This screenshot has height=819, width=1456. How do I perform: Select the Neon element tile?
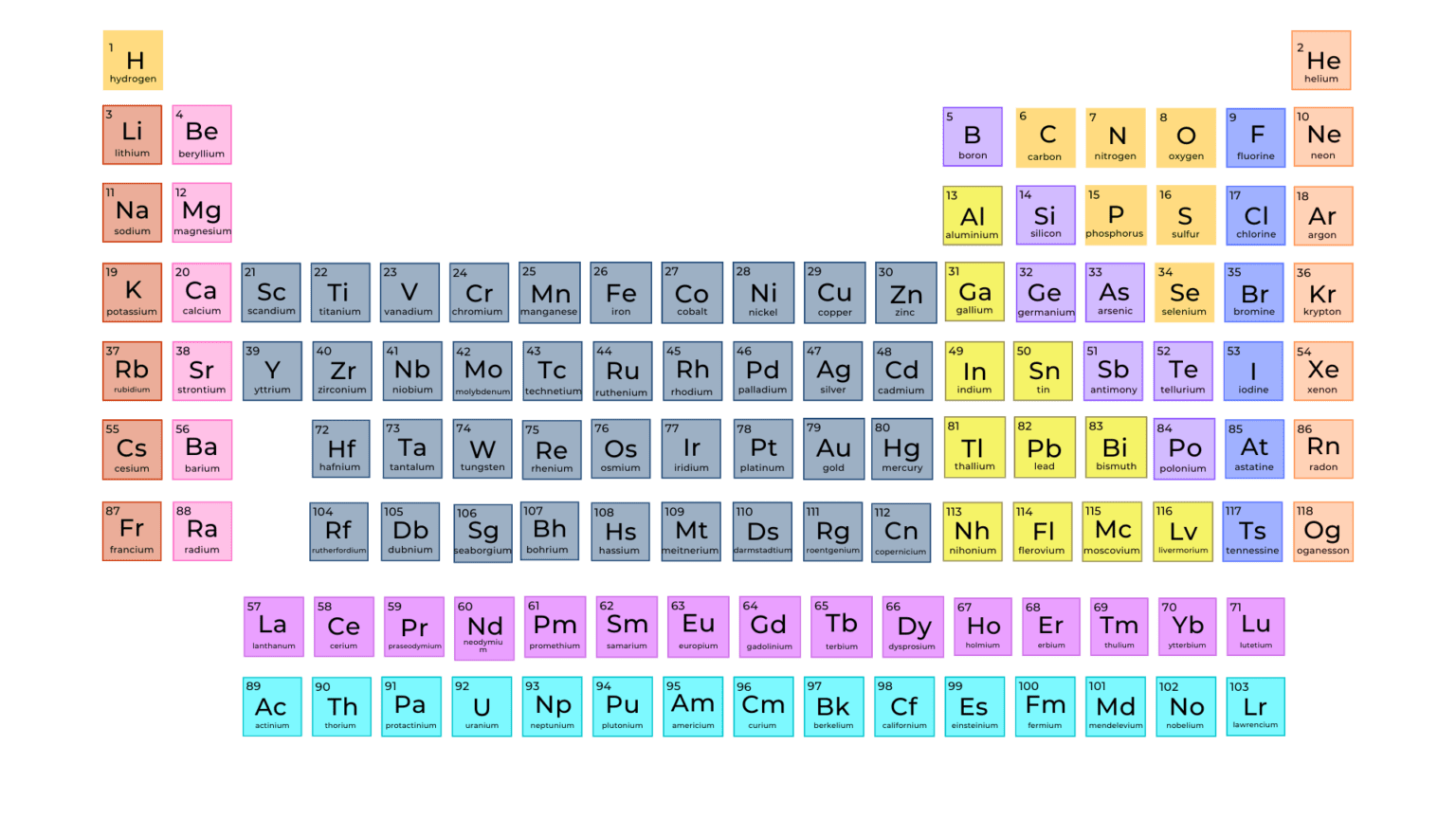(1323, 136)
